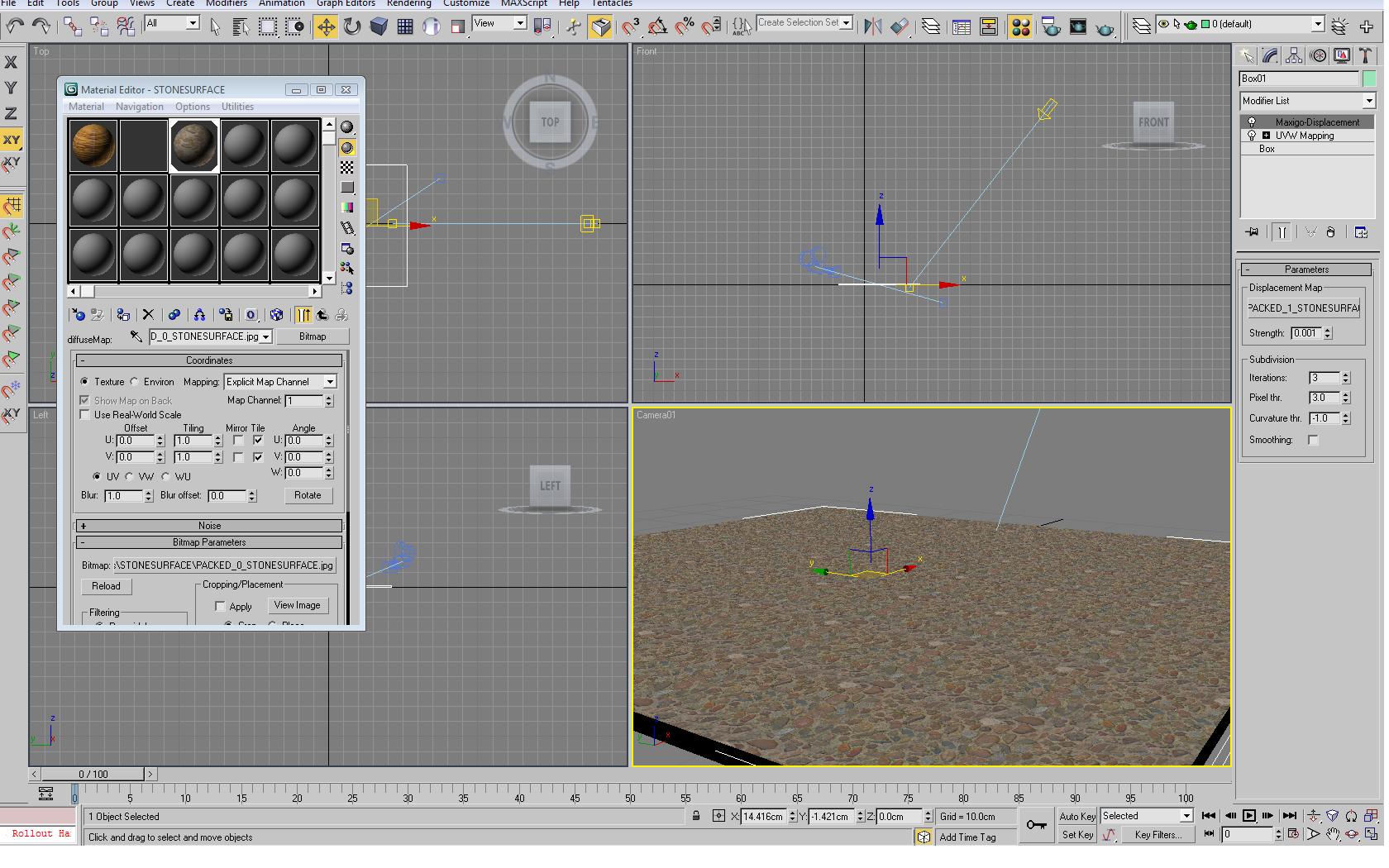The height and width of the screenshot is (868, 1389).
Task: Click the Rotate button in Coordinates
Action: [x=308, y=495]
